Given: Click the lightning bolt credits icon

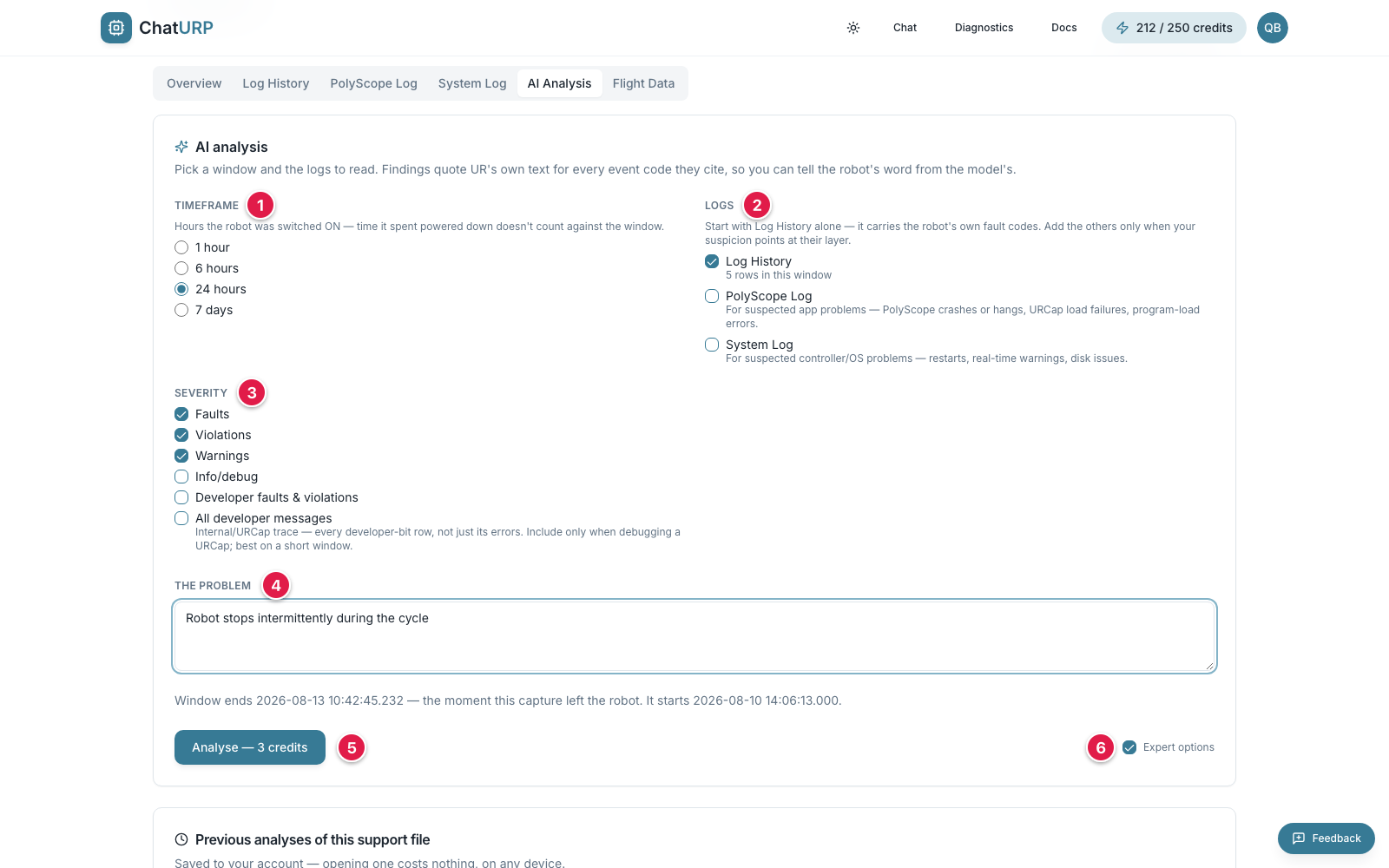Looking at the screenshot, I should (1122, 28).
